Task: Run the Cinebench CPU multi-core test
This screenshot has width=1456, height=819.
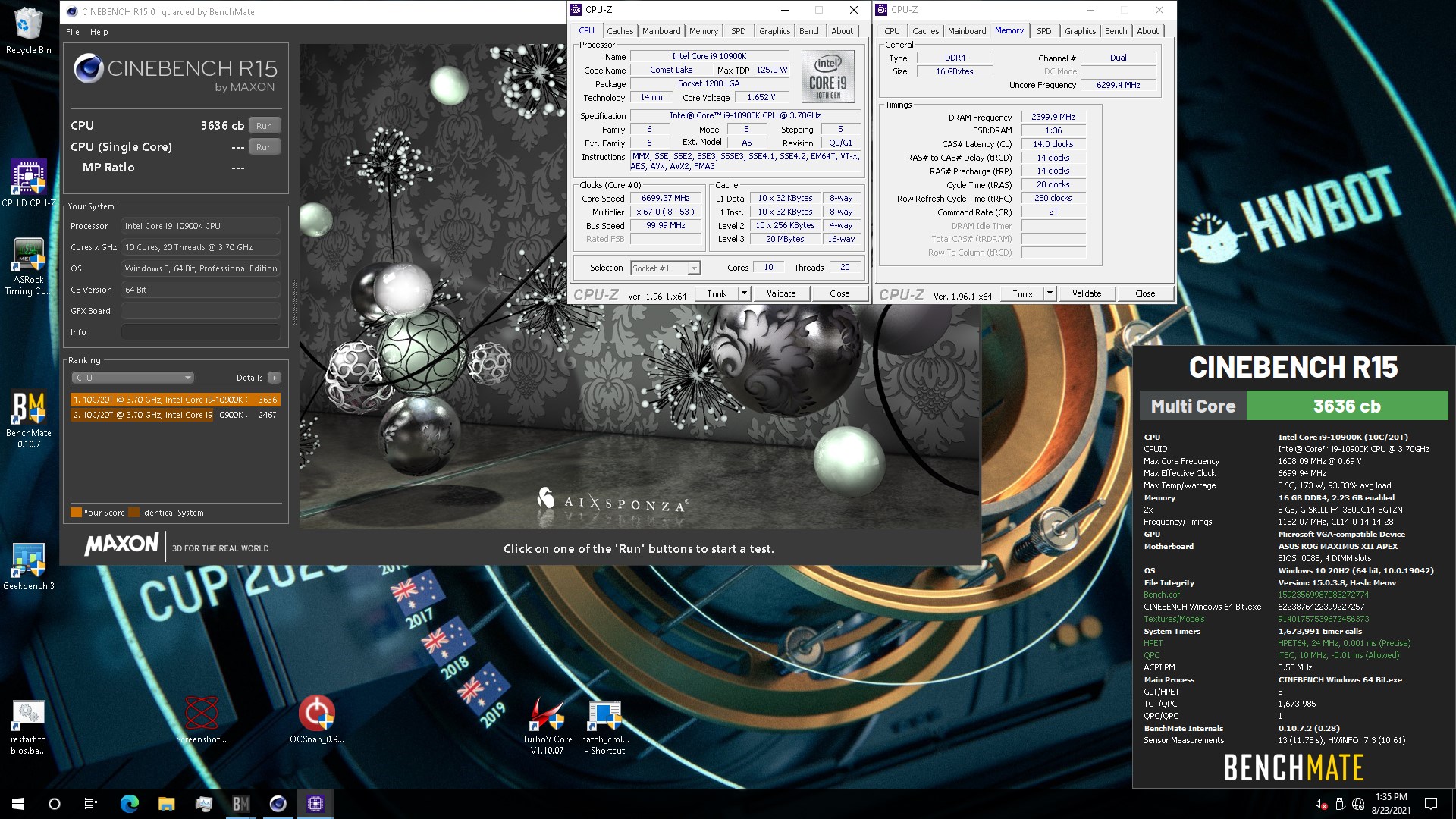Action: point(264,126)
